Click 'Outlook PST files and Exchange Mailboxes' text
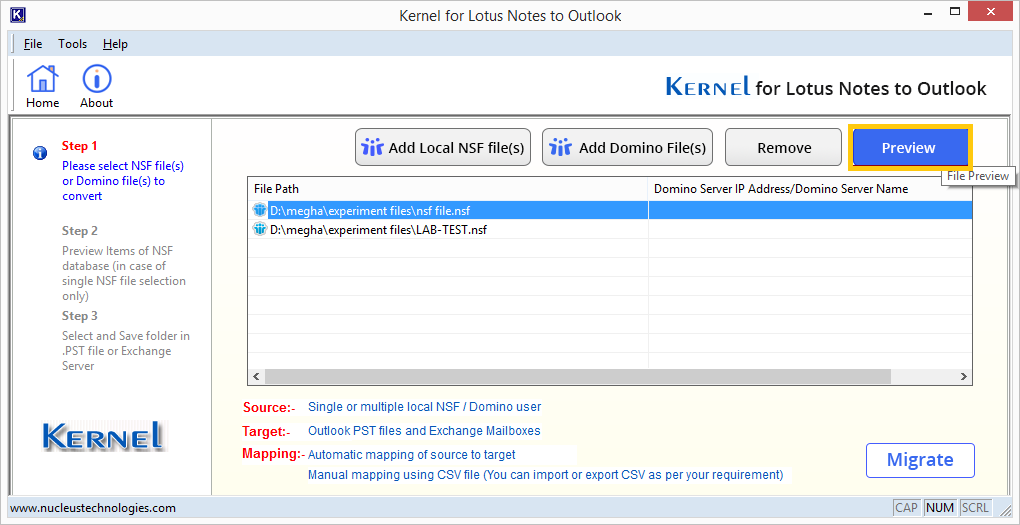The height and width of the screenshot is (525, 1020). (x=424, y=431)
